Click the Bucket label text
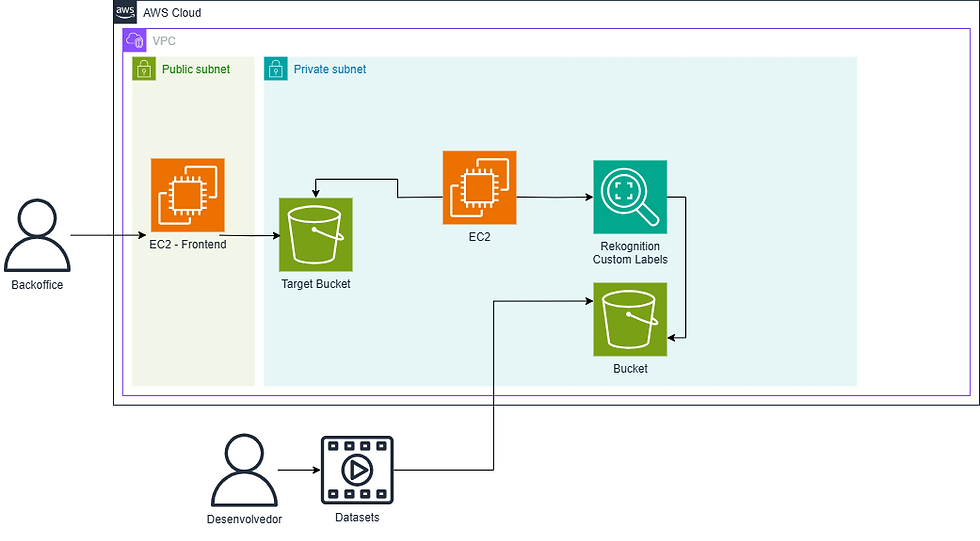The height and width of the screenshot is (541, 980). 630,369
